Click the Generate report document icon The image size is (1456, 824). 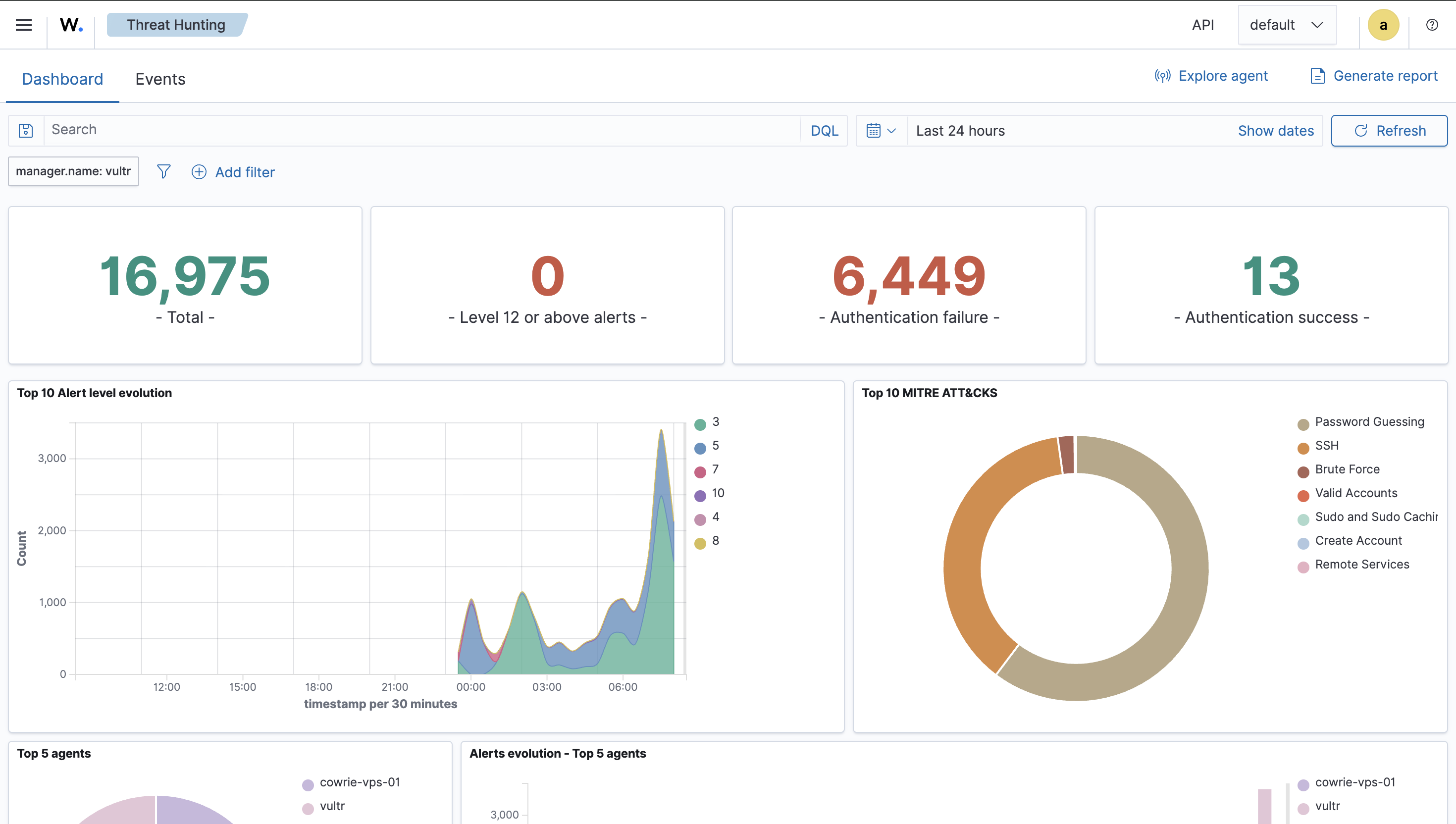[1317, 76]
